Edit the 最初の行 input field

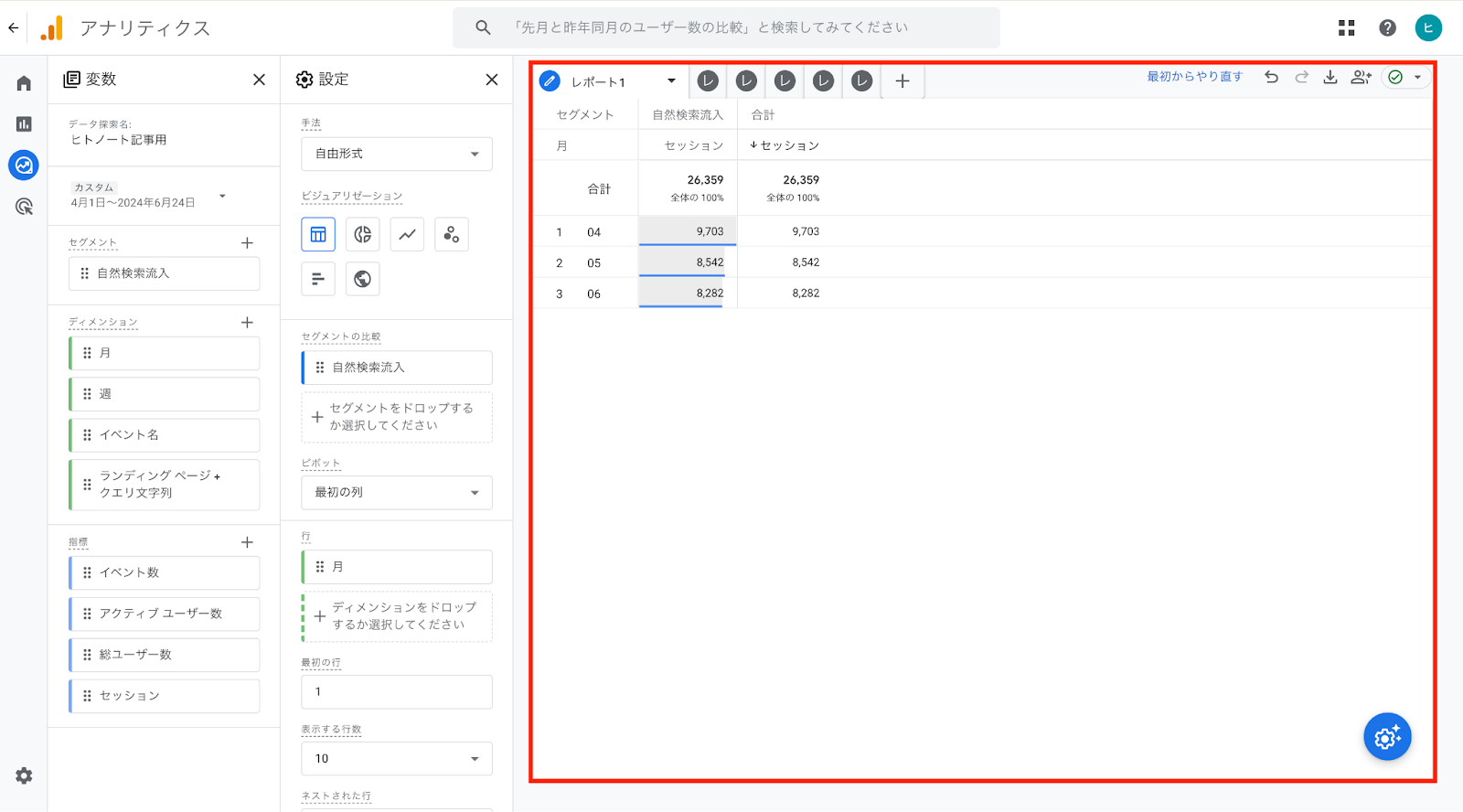397,691
